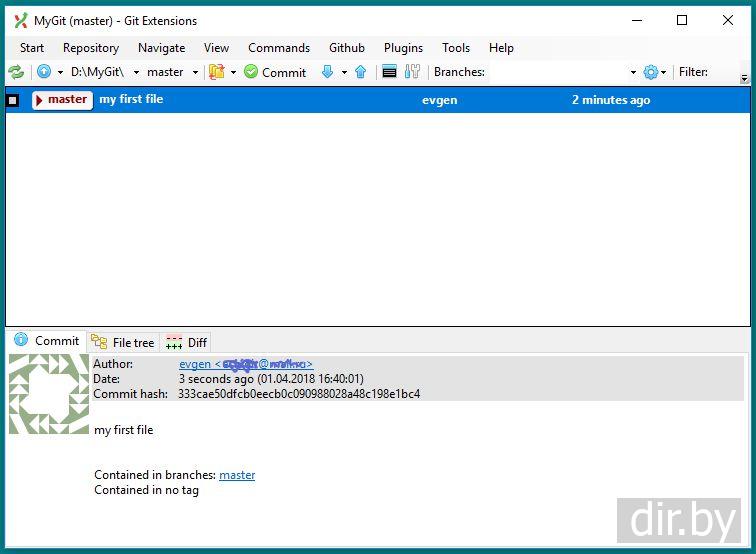Open the repository settings tools icon
This screenshot has width=756, height=554.
[412, 72]
